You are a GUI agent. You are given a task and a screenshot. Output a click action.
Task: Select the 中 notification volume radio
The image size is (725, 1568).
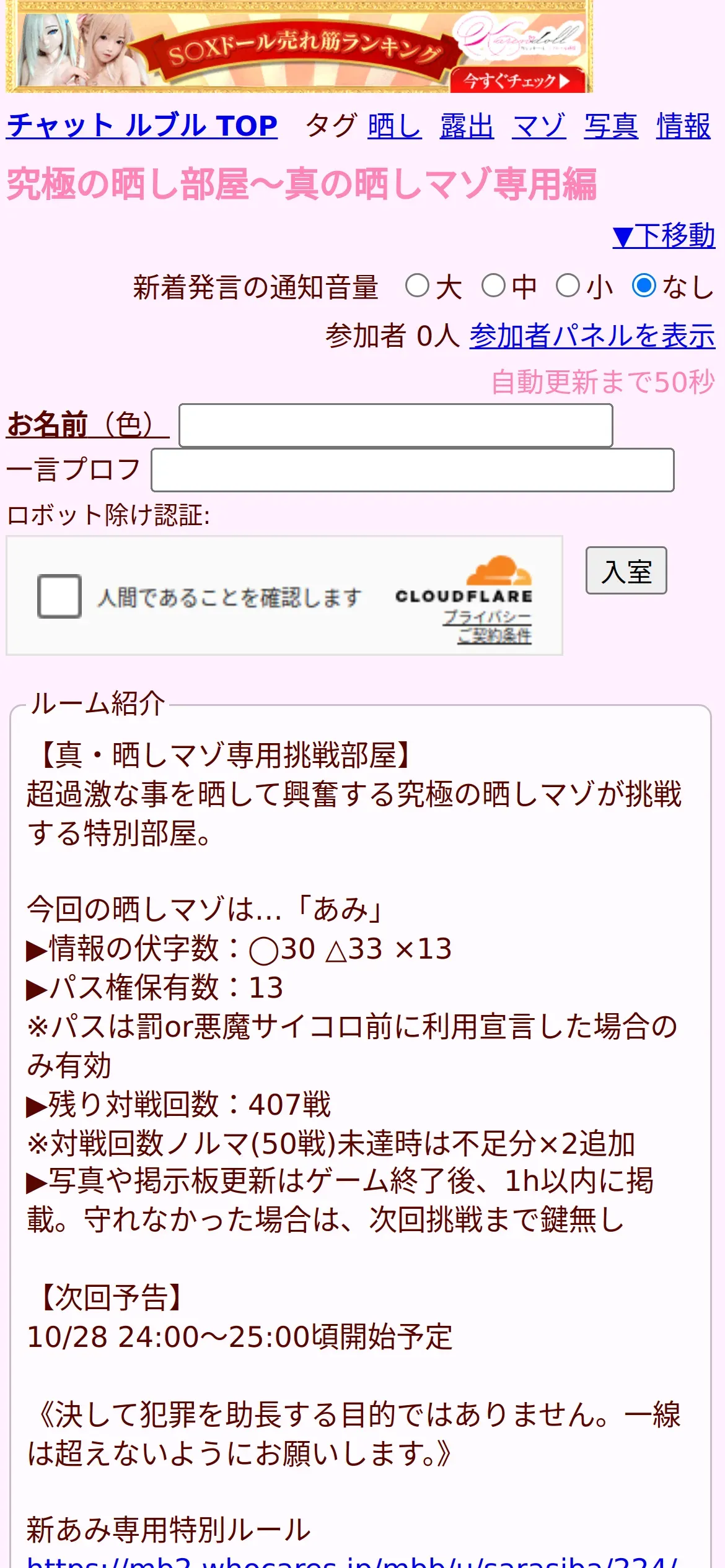point(494,286)
